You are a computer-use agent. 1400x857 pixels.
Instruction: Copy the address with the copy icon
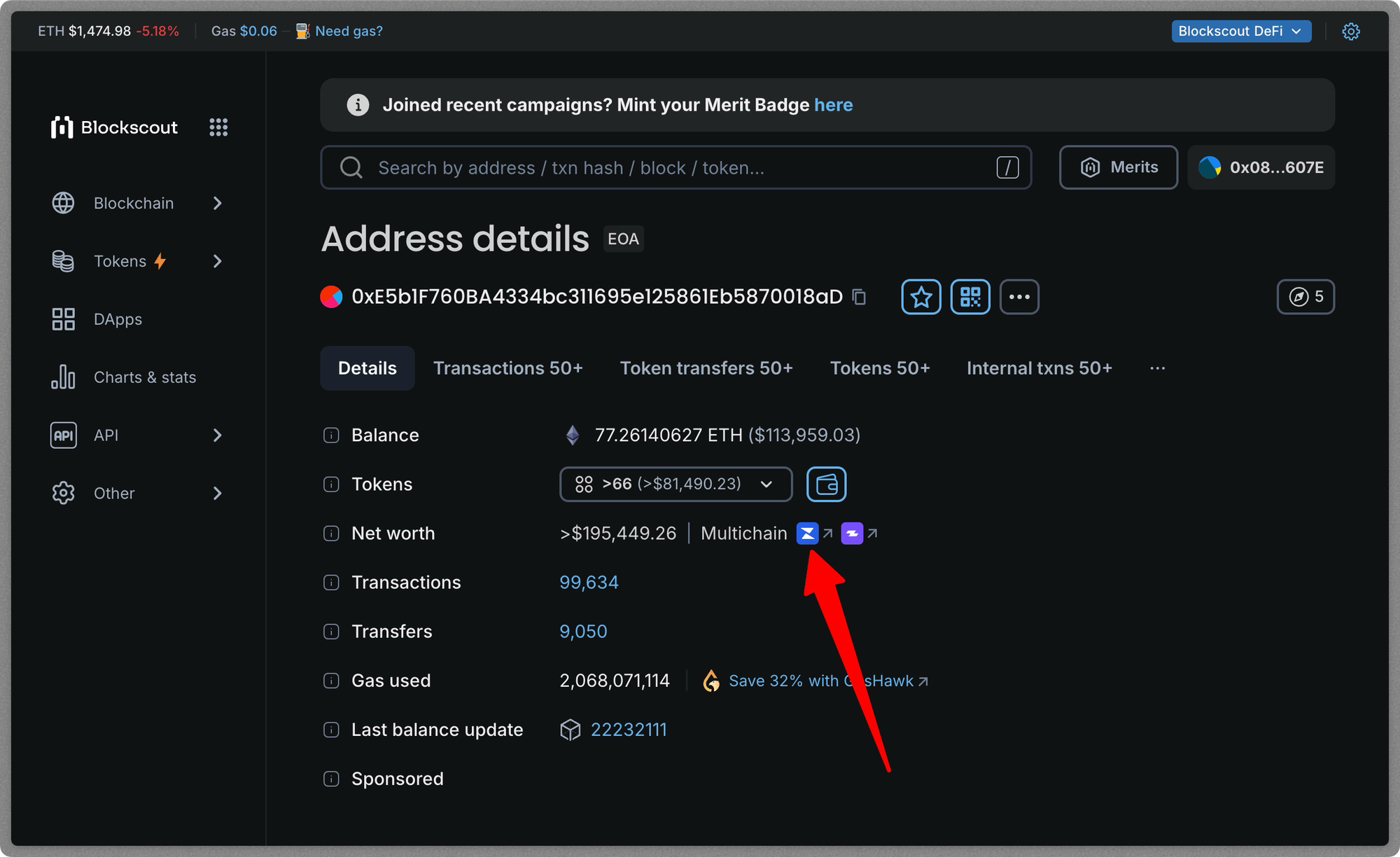click(x=859, y=297)
